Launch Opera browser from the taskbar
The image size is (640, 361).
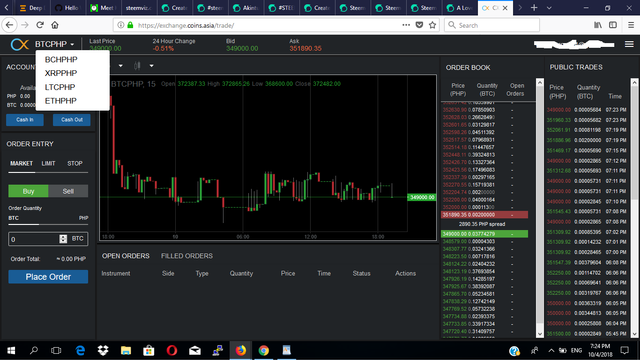point(172,350)
